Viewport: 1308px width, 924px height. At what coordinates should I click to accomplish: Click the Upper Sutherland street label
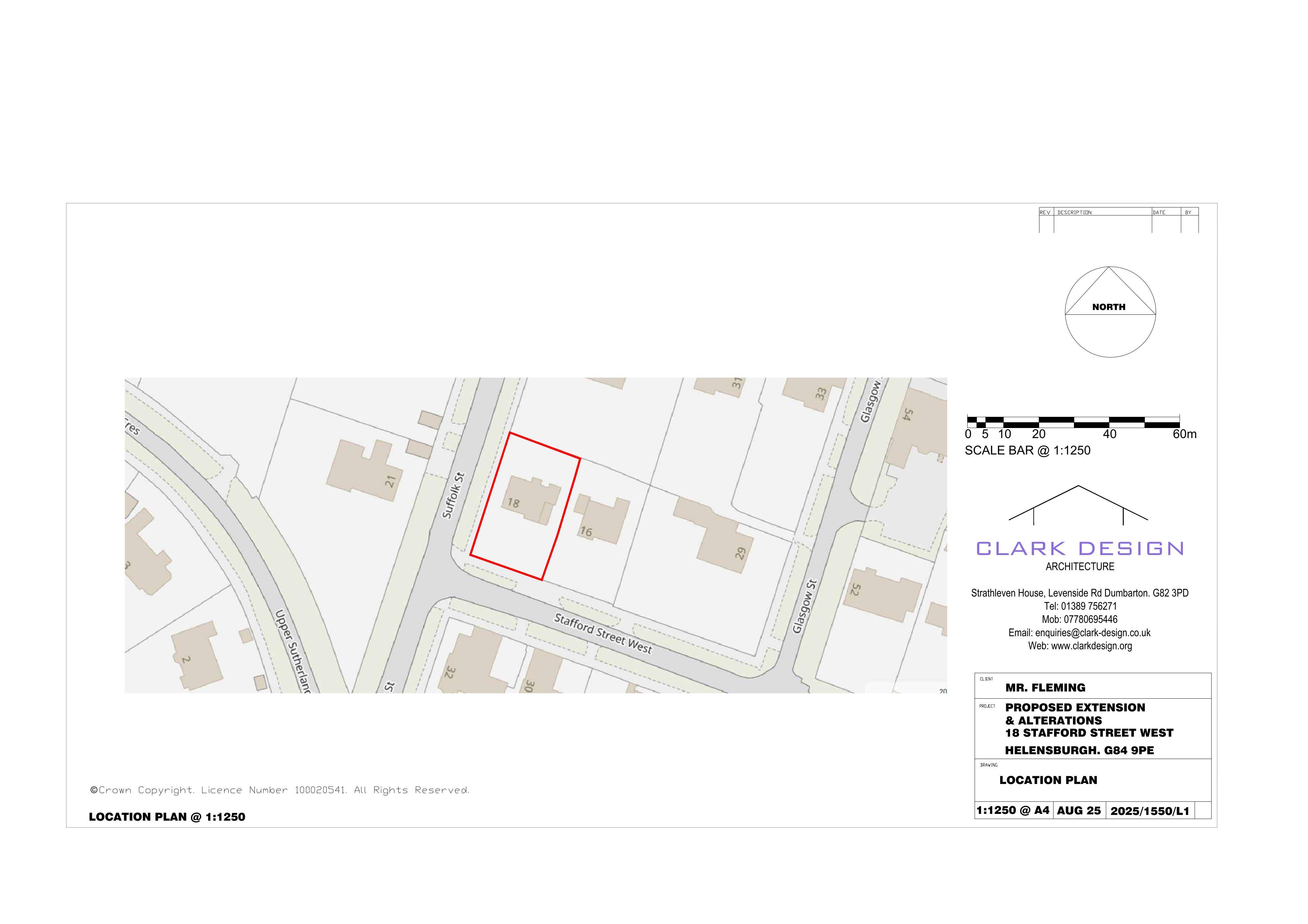tap(293, 651)
